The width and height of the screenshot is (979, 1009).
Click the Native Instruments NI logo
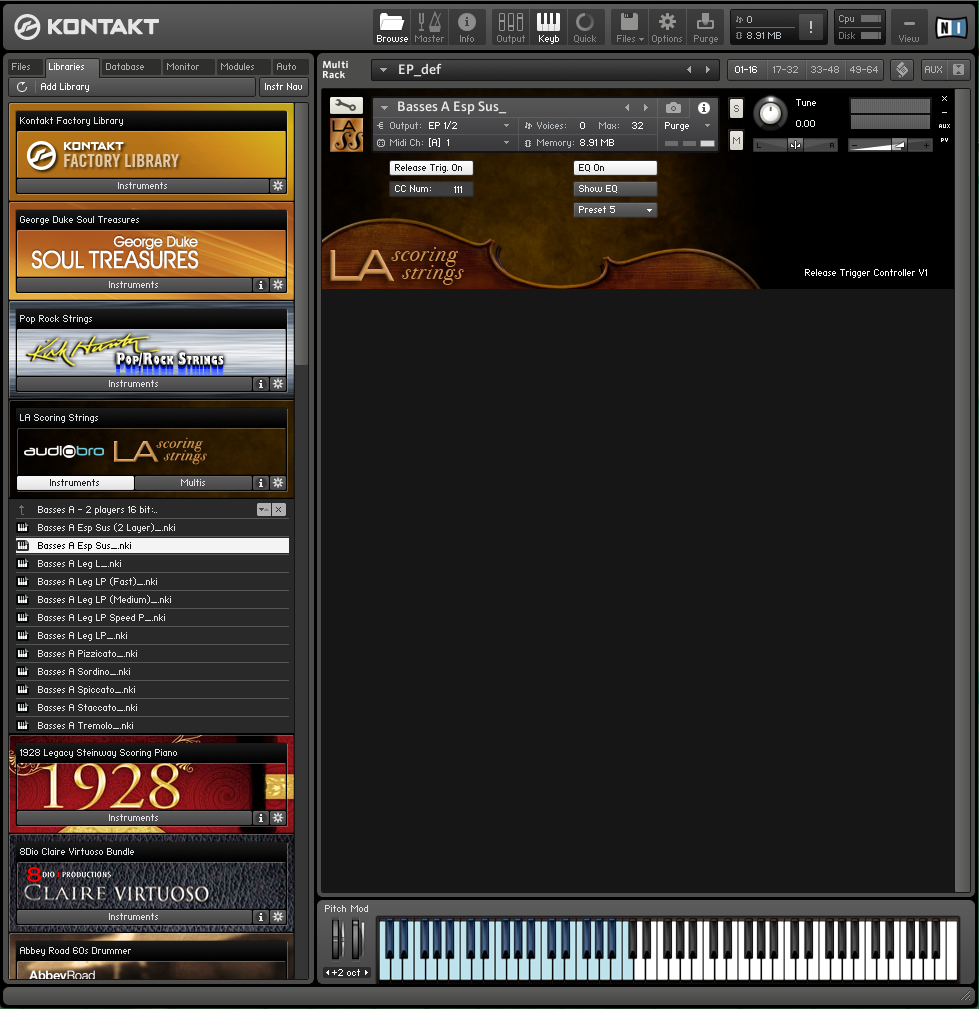(x=951, y=28)
